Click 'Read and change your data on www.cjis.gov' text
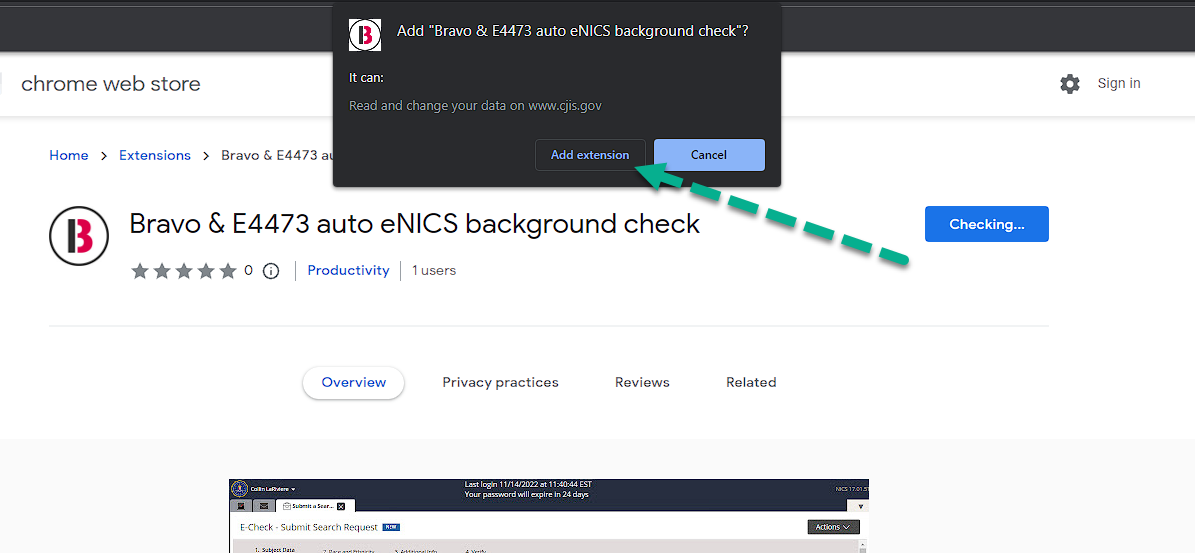The height and width of the screenshot is (553, 1195). click(x=475, y=105)
